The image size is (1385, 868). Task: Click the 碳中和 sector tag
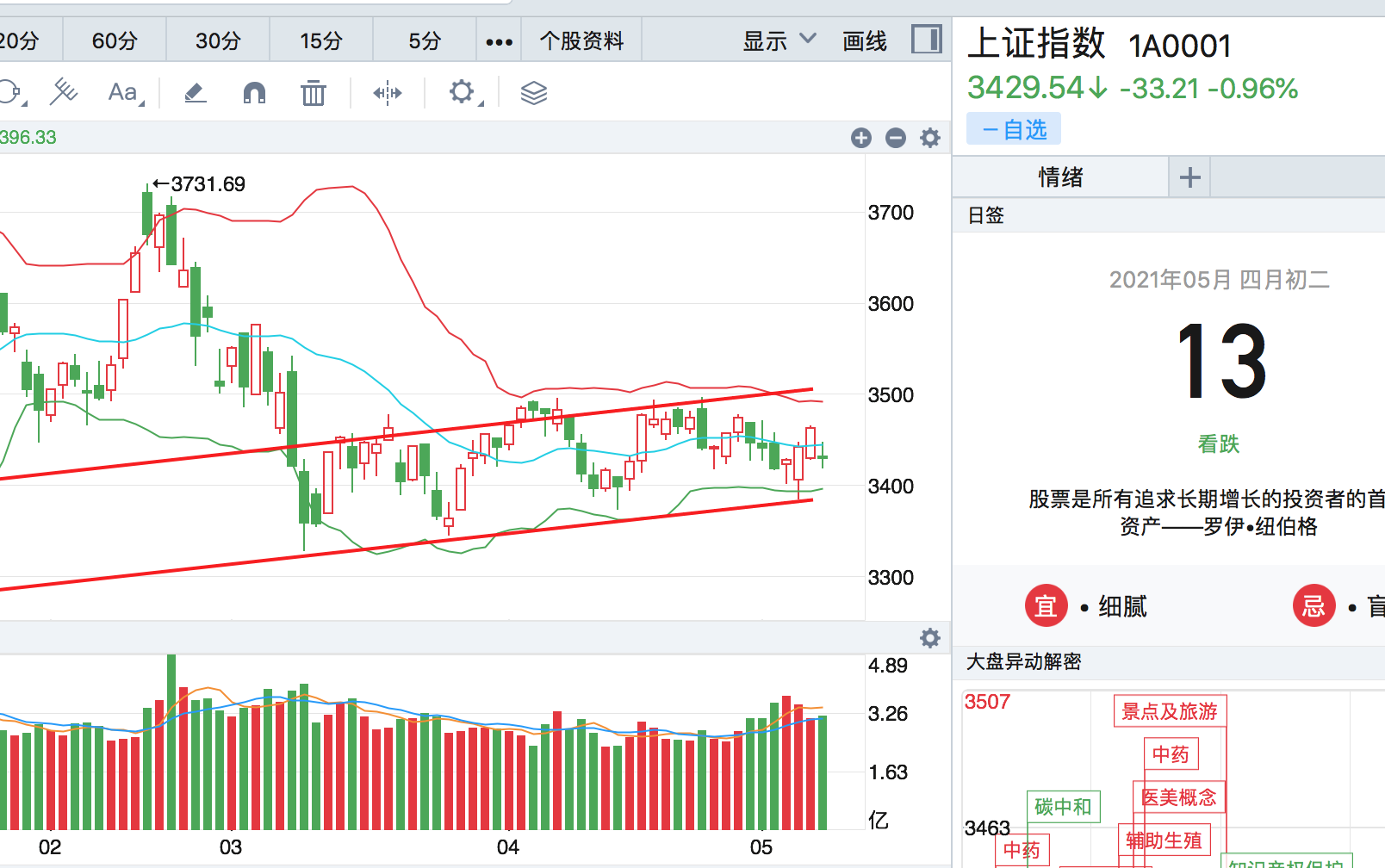[1063, 807]
